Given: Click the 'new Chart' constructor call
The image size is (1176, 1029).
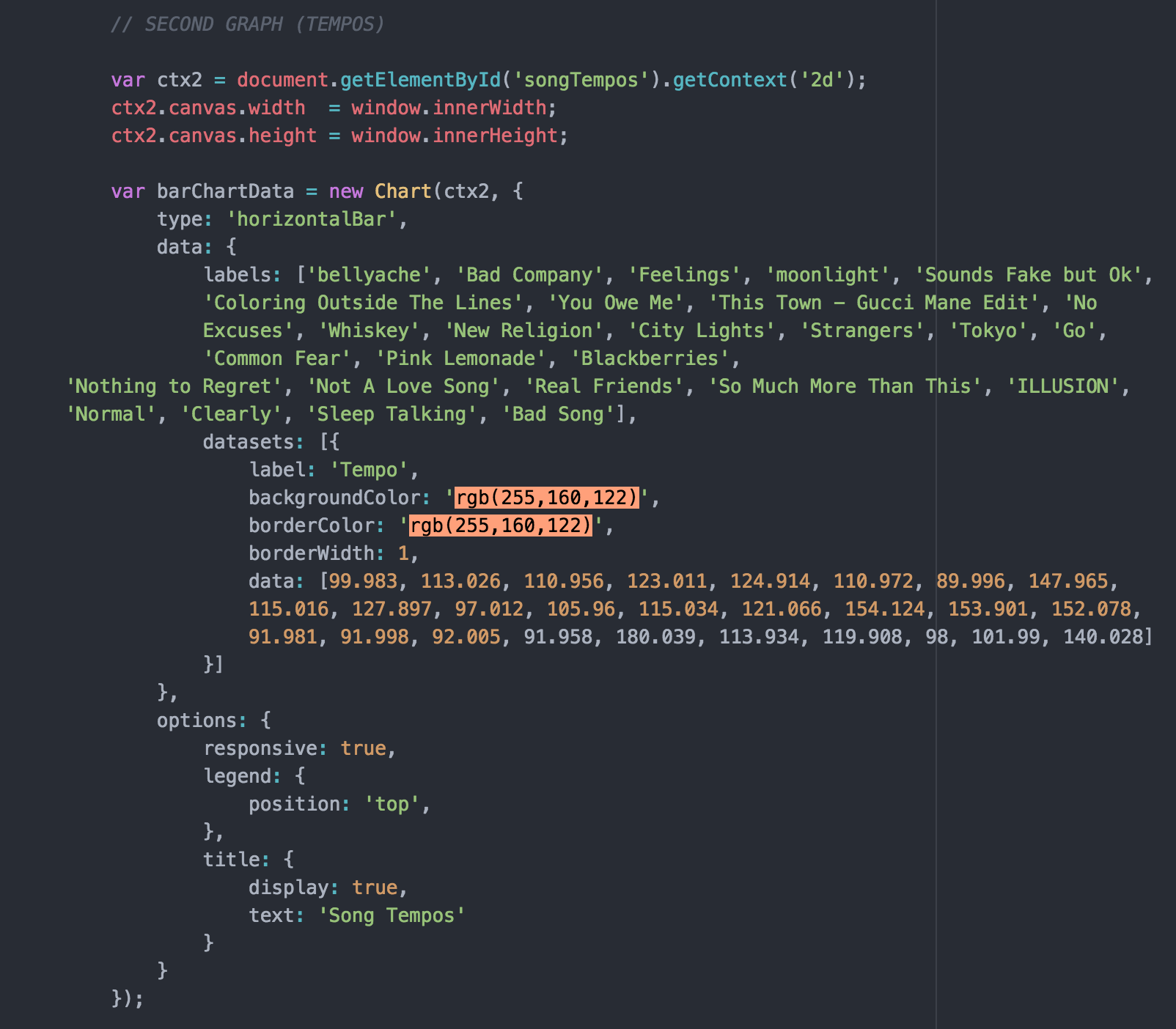Looking at the screenshot, I should tap(381, 191).
